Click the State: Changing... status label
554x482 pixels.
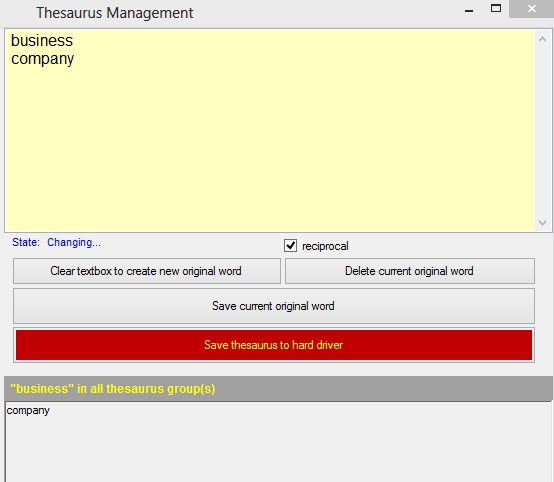pos(56,242)
